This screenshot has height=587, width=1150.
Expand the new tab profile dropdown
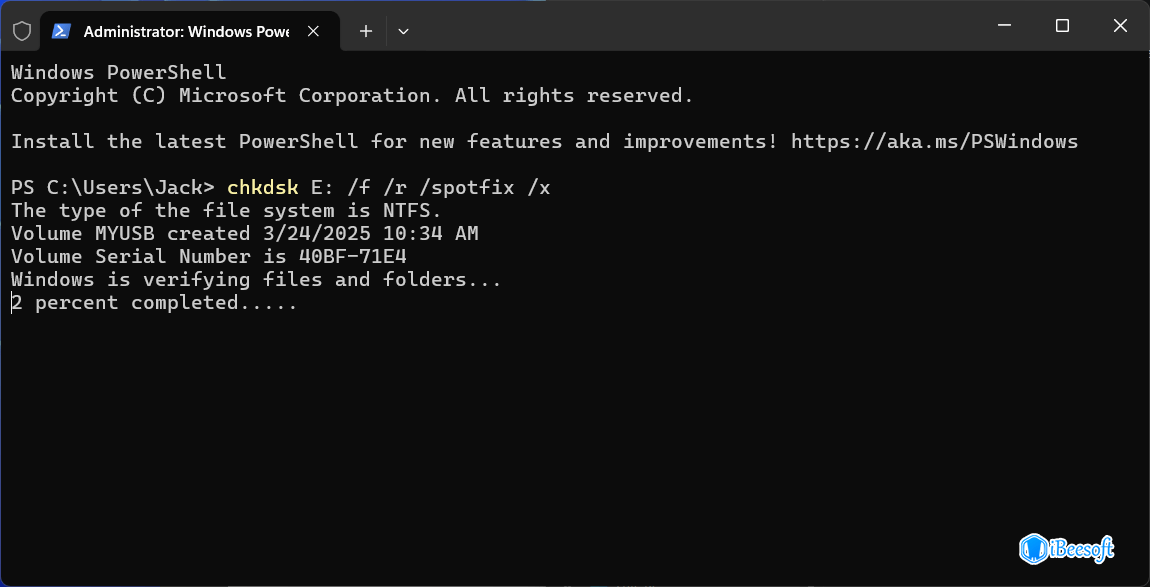pos(403,31)
